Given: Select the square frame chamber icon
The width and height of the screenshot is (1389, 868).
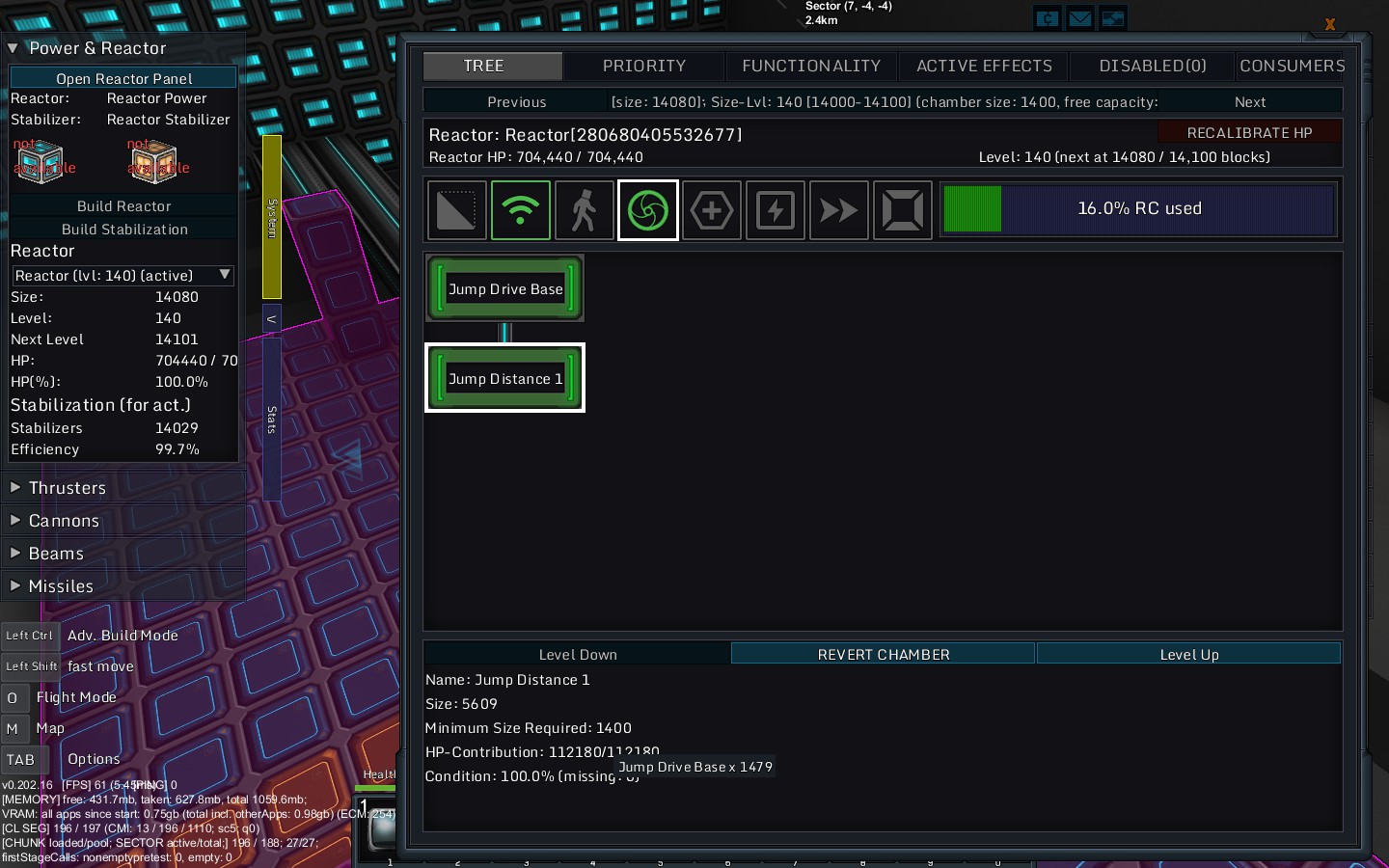Looking at the screenshot, I should (x=903, y=210).
